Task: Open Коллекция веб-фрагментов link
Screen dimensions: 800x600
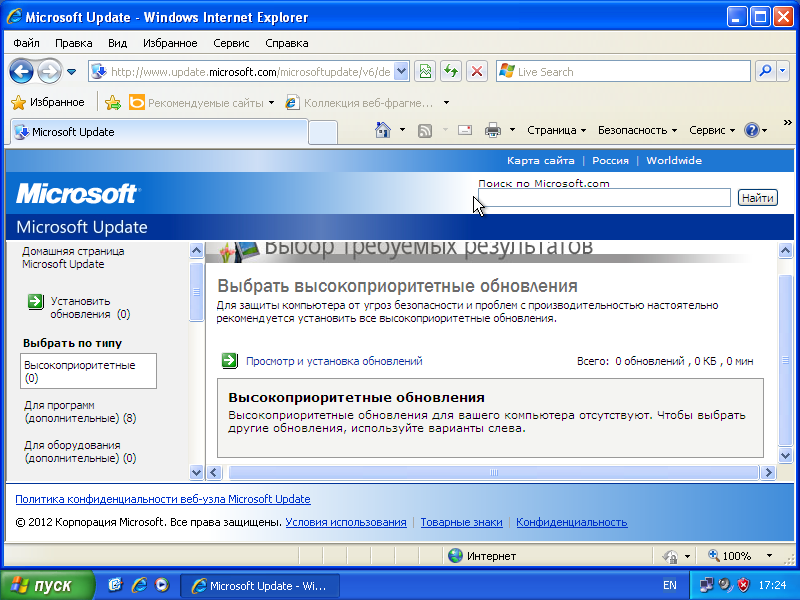Action: pos(360,103)
